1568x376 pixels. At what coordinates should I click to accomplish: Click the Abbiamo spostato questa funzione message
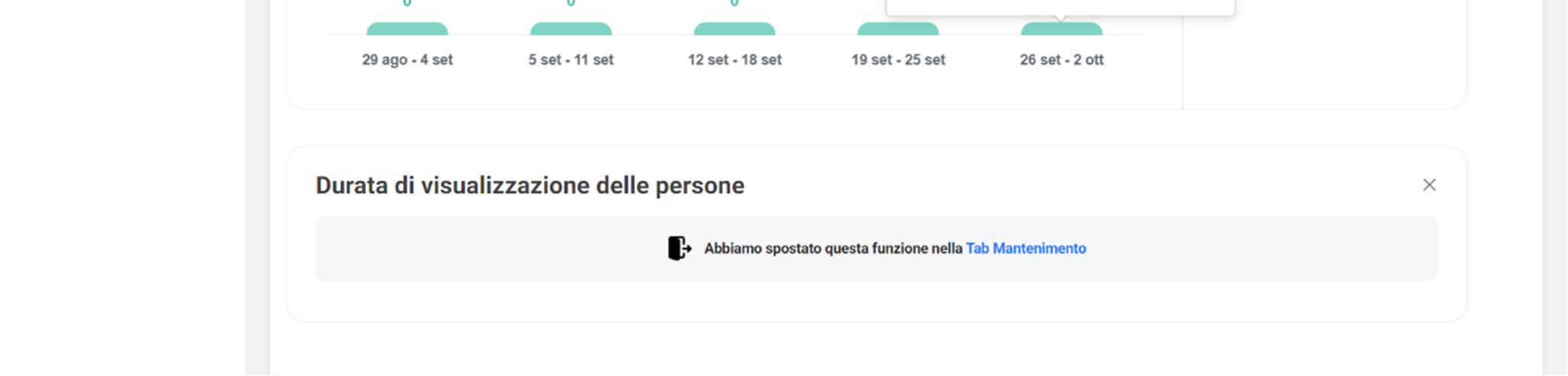[832, 248]
